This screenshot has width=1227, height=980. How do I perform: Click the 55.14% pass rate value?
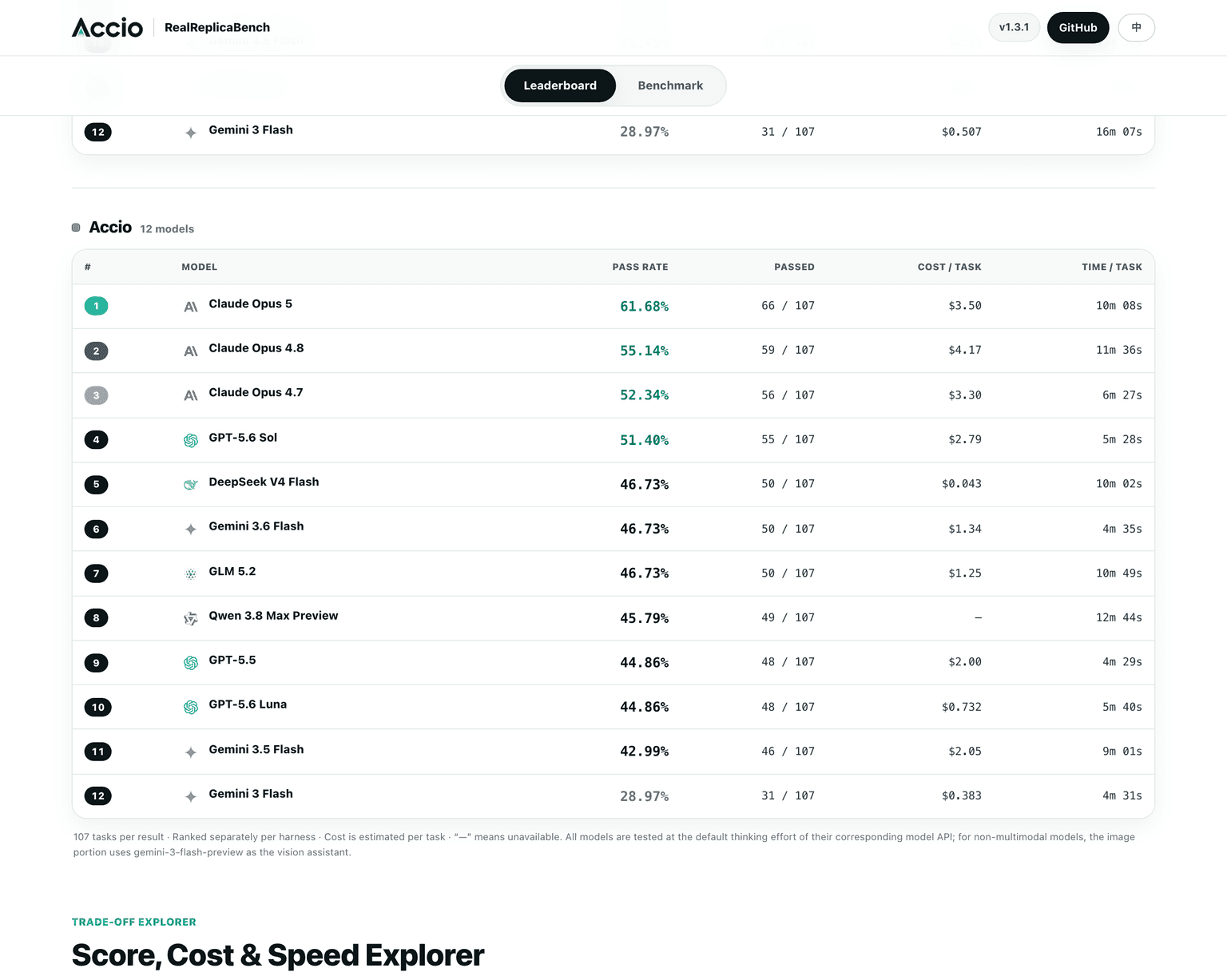point(644,351)
